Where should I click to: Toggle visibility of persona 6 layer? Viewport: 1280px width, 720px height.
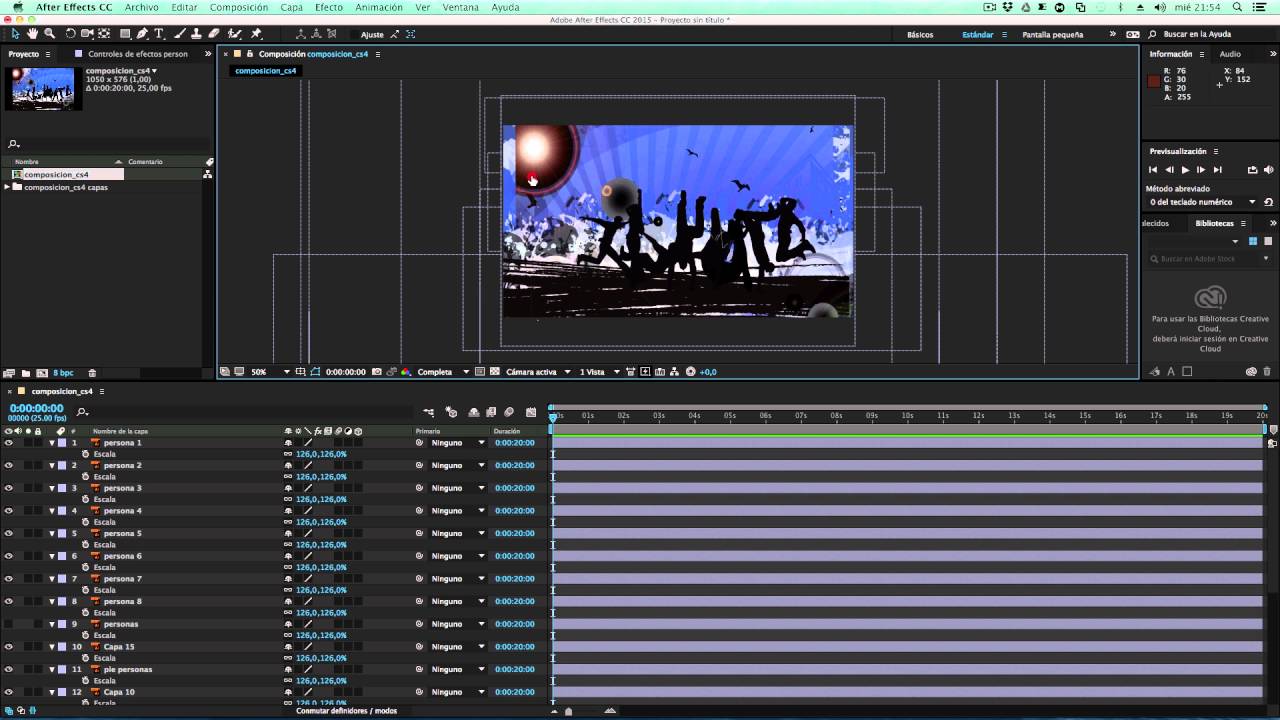click(x=8, y=556)
